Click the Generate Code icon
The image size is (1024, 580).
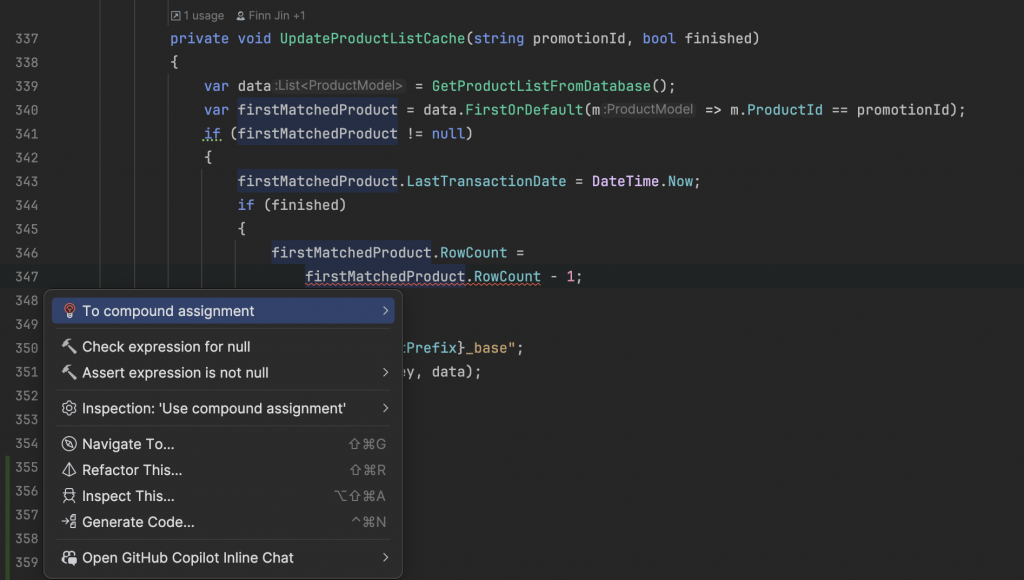click(69, 522)
